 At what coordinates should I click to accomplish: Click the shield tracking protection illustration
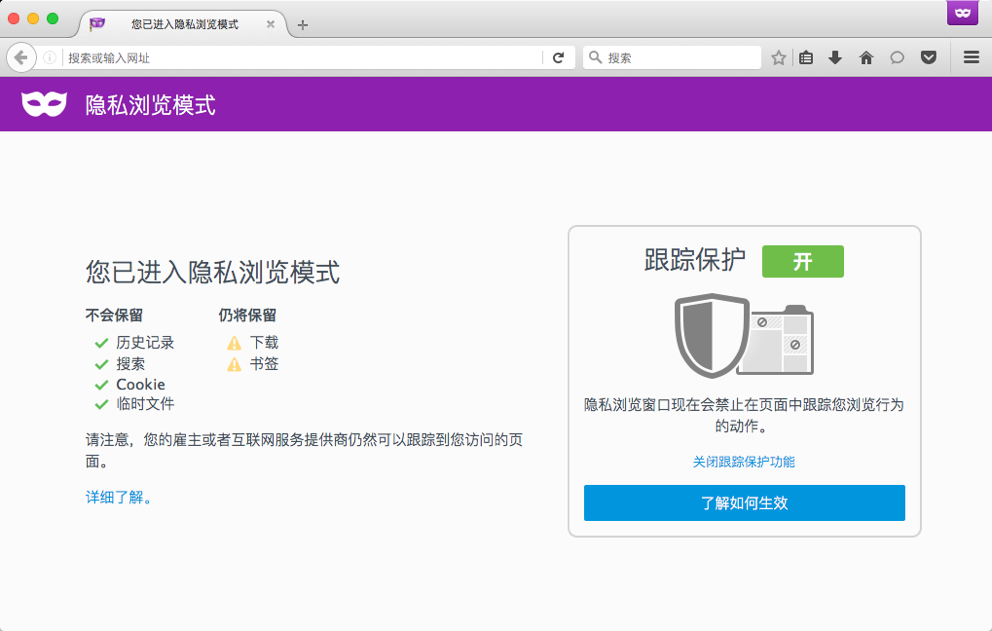[x=744, y=335]
